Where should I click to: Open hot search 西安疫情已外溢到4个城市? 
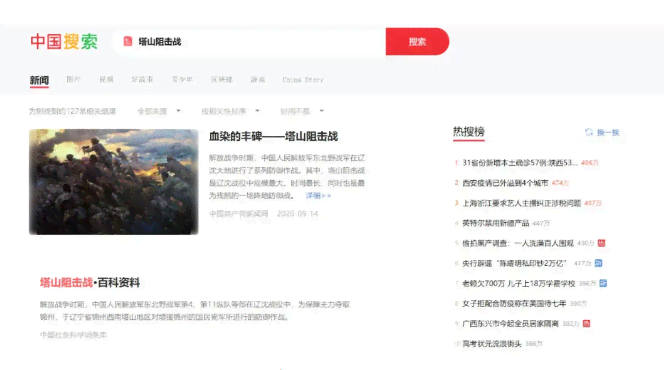point(505,183)
